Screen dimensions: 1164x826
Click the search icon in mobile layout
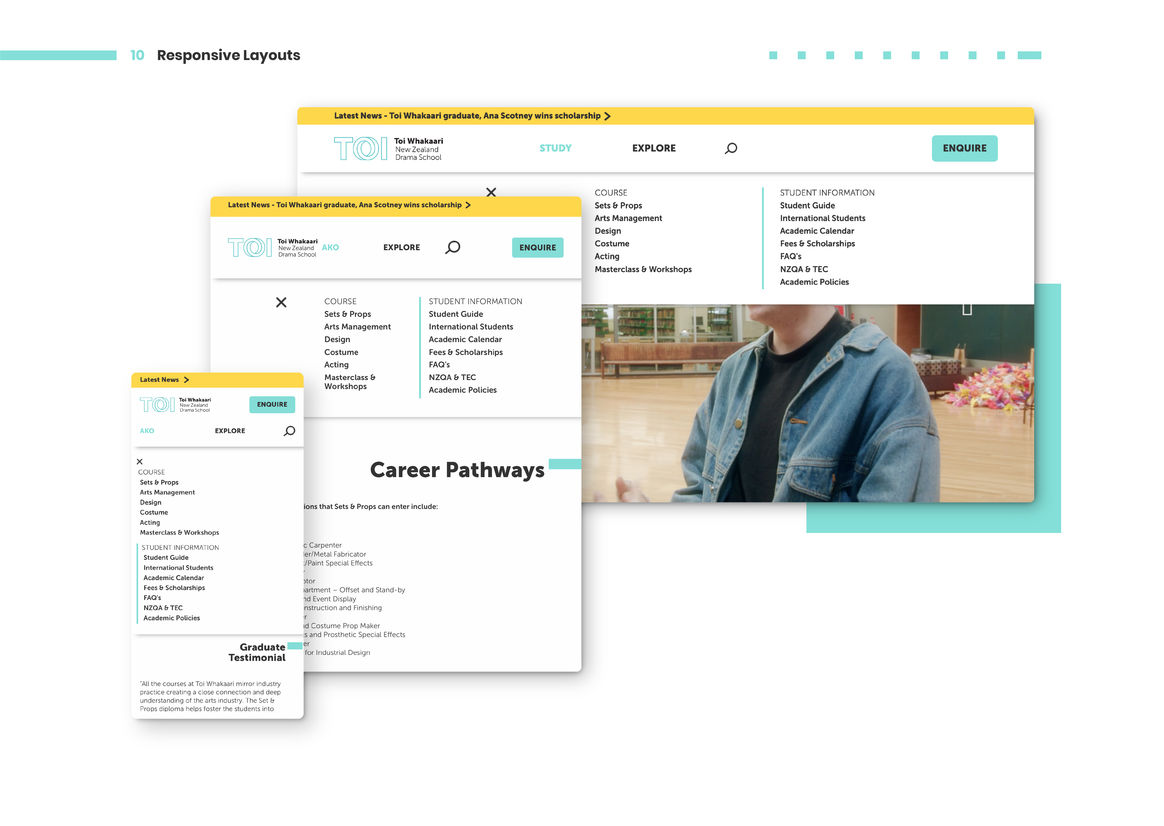click(x=289, y=431)
